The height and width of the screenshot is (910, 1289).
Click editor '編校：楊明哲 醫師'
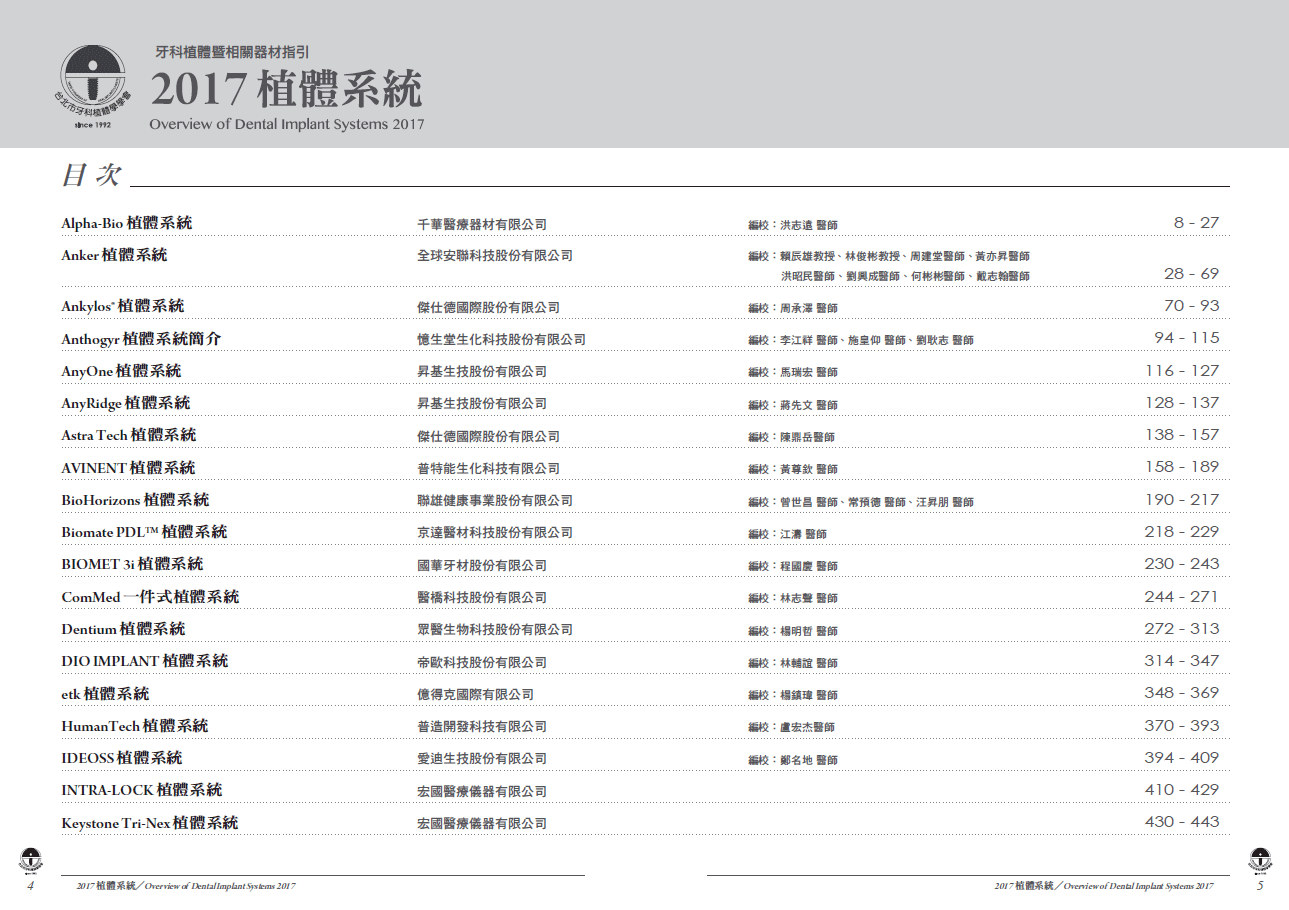click(x=793, y=631)
